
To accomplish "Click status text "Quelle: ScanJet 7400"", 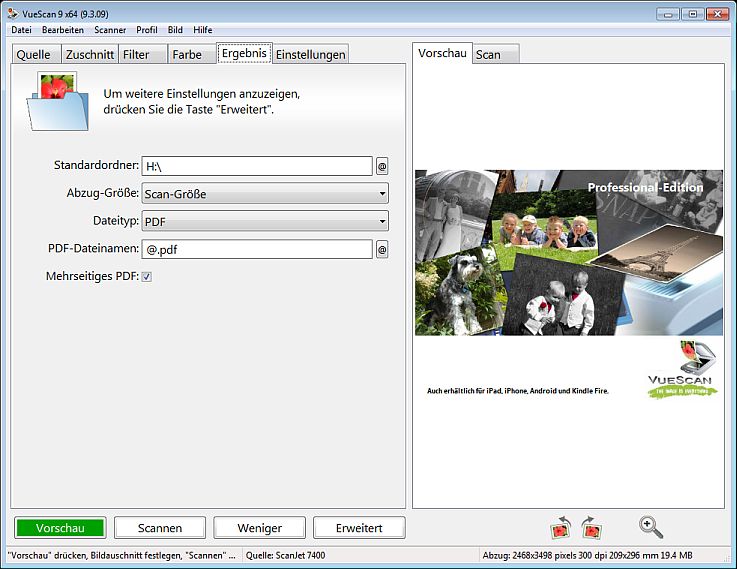I will click(285, 555).
